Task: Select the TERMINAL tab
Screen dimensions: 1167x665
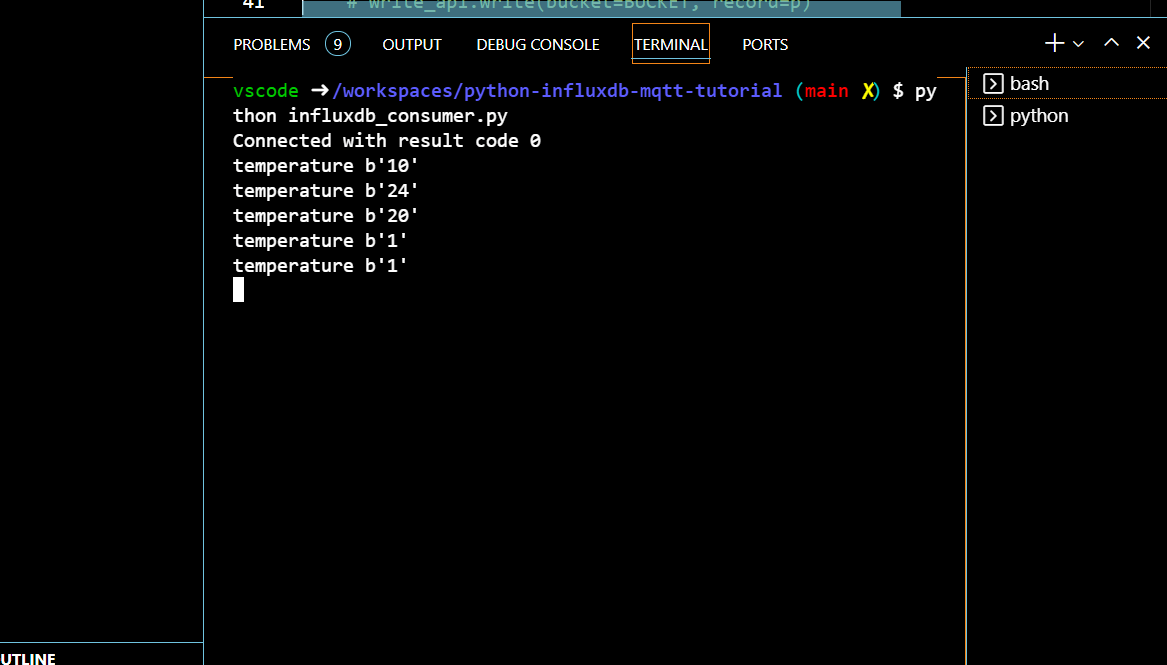Action: point(670,44)
